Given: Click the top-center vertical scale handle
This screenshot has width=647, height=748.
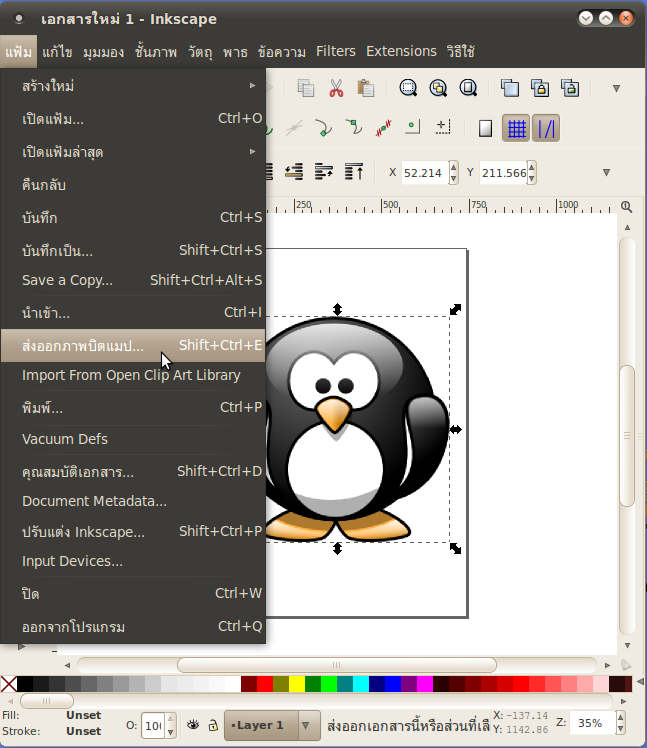Looking at the screenshot, I should (x=337, y=310).
